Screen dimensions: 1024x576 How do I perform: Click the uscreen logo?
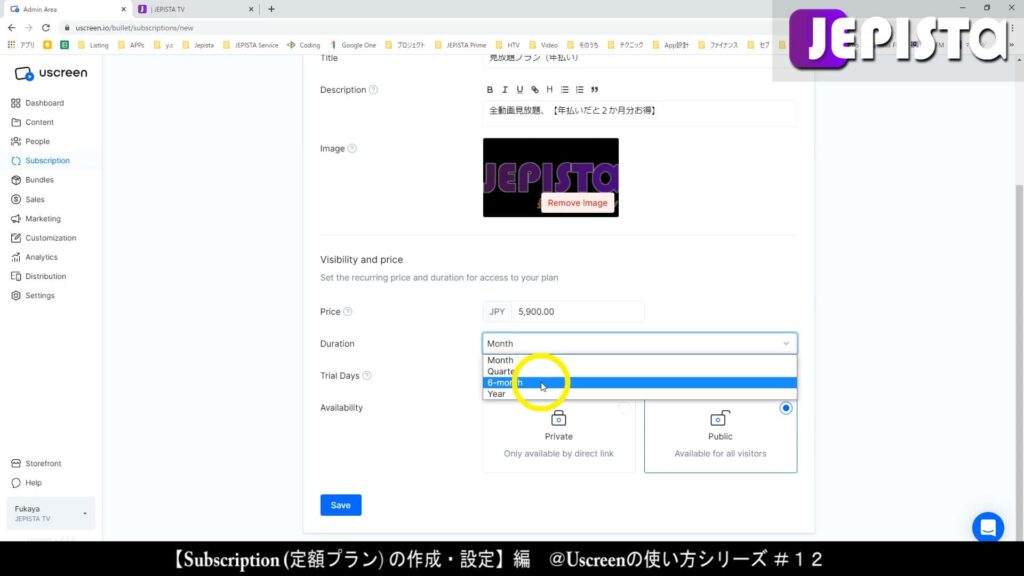tap(50, 73)
